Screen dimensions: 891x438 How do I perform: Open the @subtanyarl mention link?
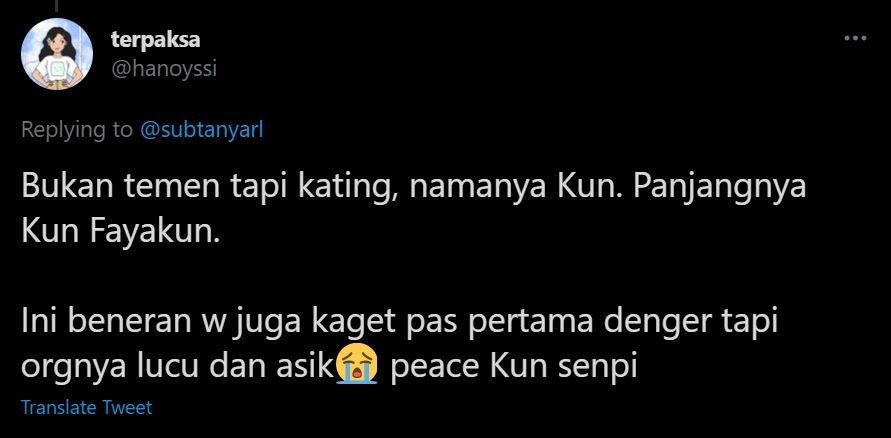202,130
